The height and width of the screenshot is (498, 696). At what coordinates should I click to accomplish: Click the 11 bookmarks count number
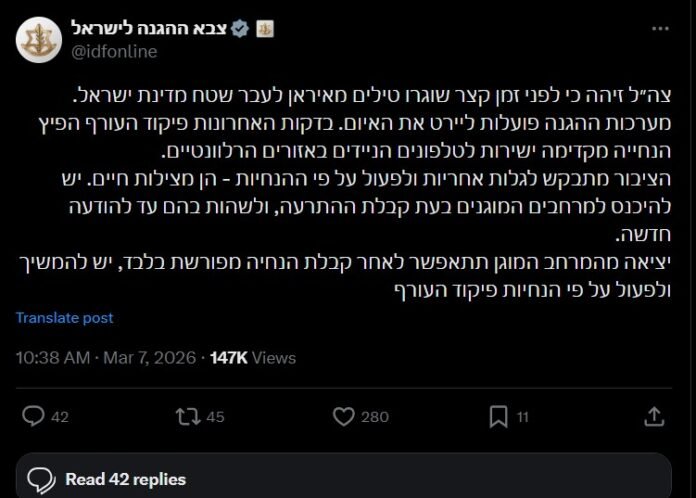523,416
